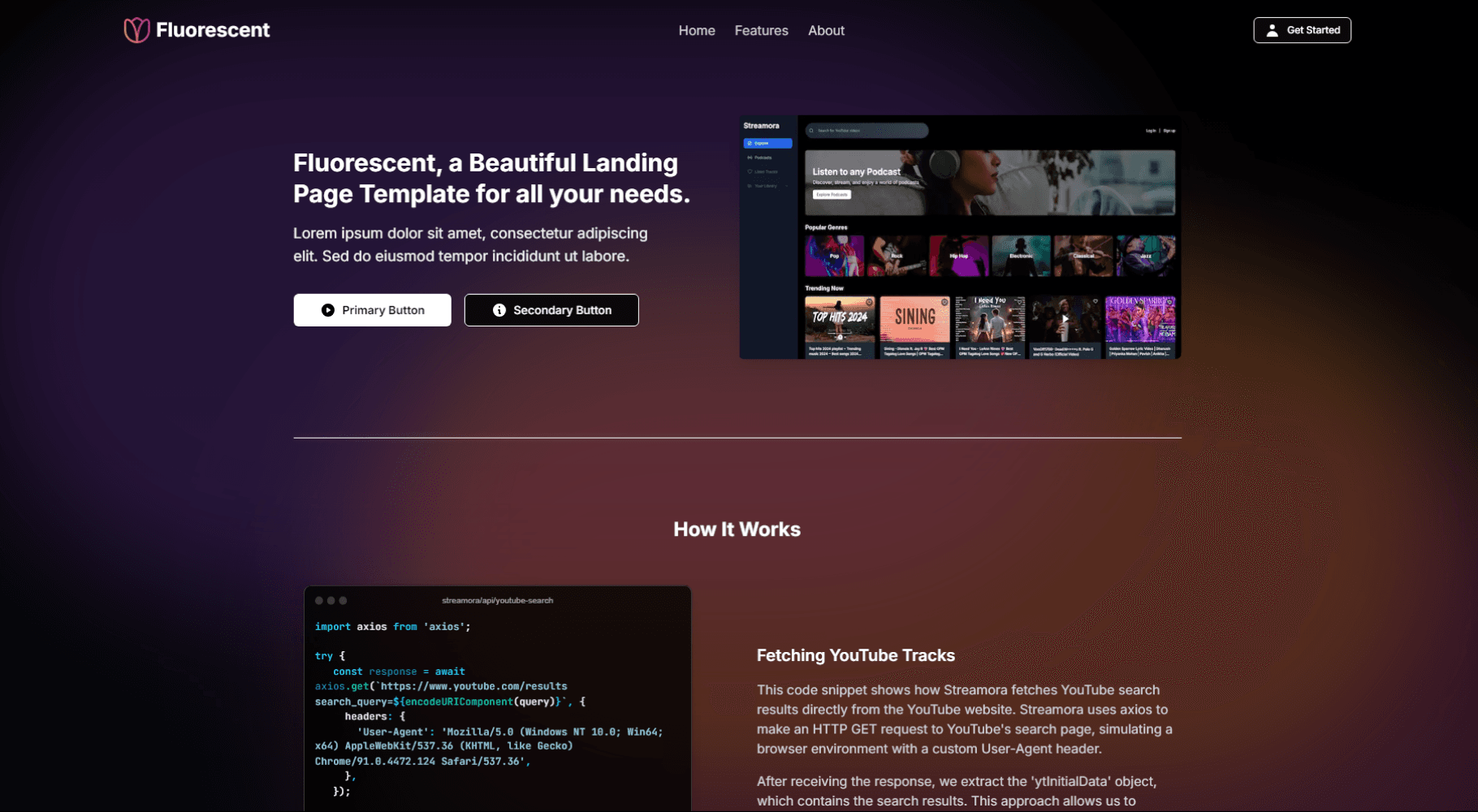Click the "Lorem ipsum dolor sit amet" paragraph
The width and height of the screenshot is (1478, 812).
coord(470,244)
